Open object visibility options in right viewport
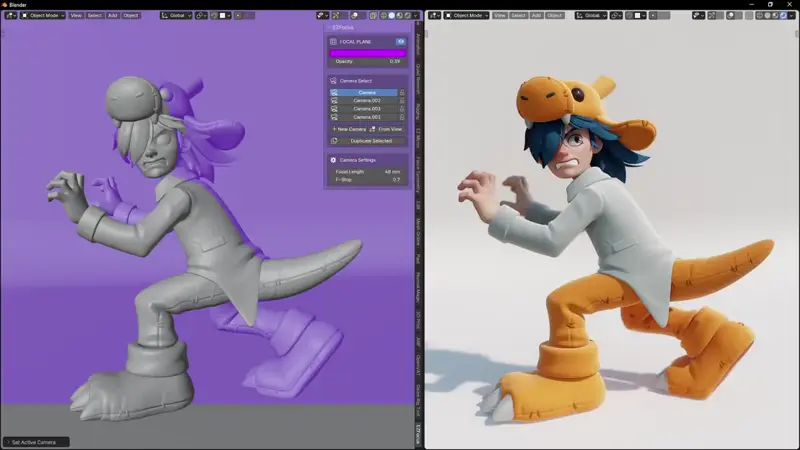Image resolution: width=800 pixels, height=450 pixels. tap(698, 15)
